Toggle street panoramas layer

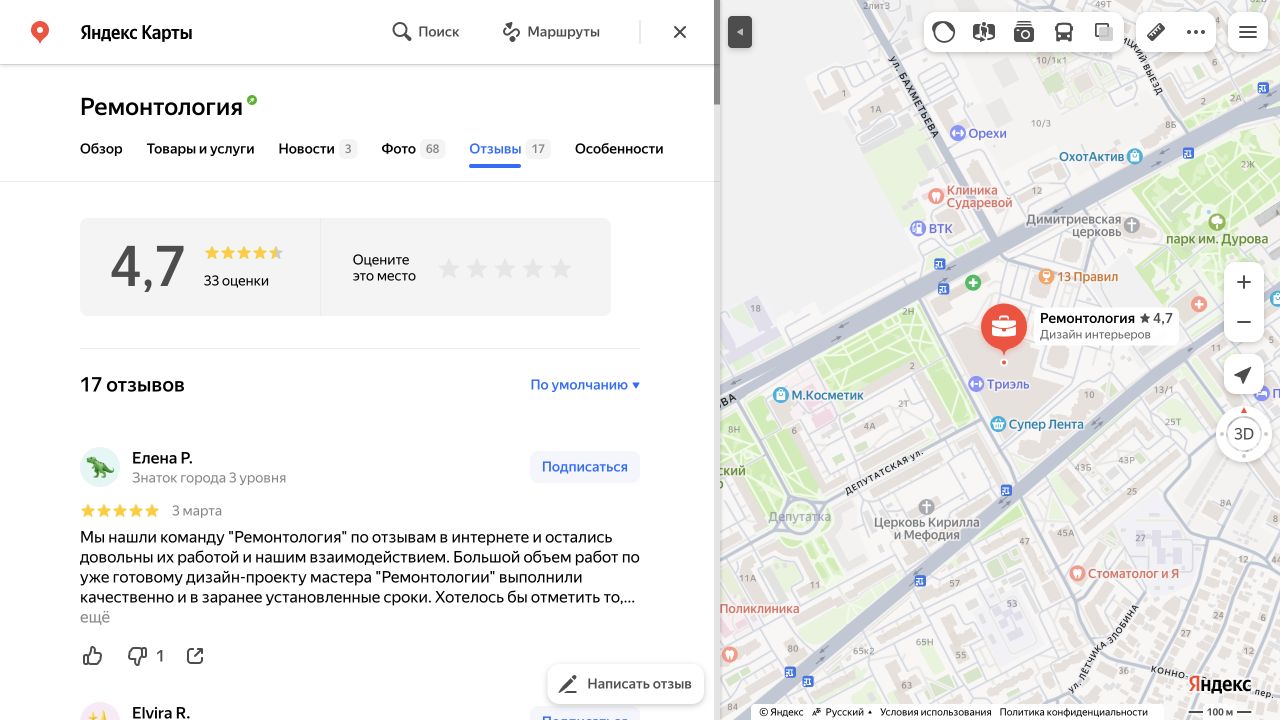pyautogui.click(x=984, y=32)
